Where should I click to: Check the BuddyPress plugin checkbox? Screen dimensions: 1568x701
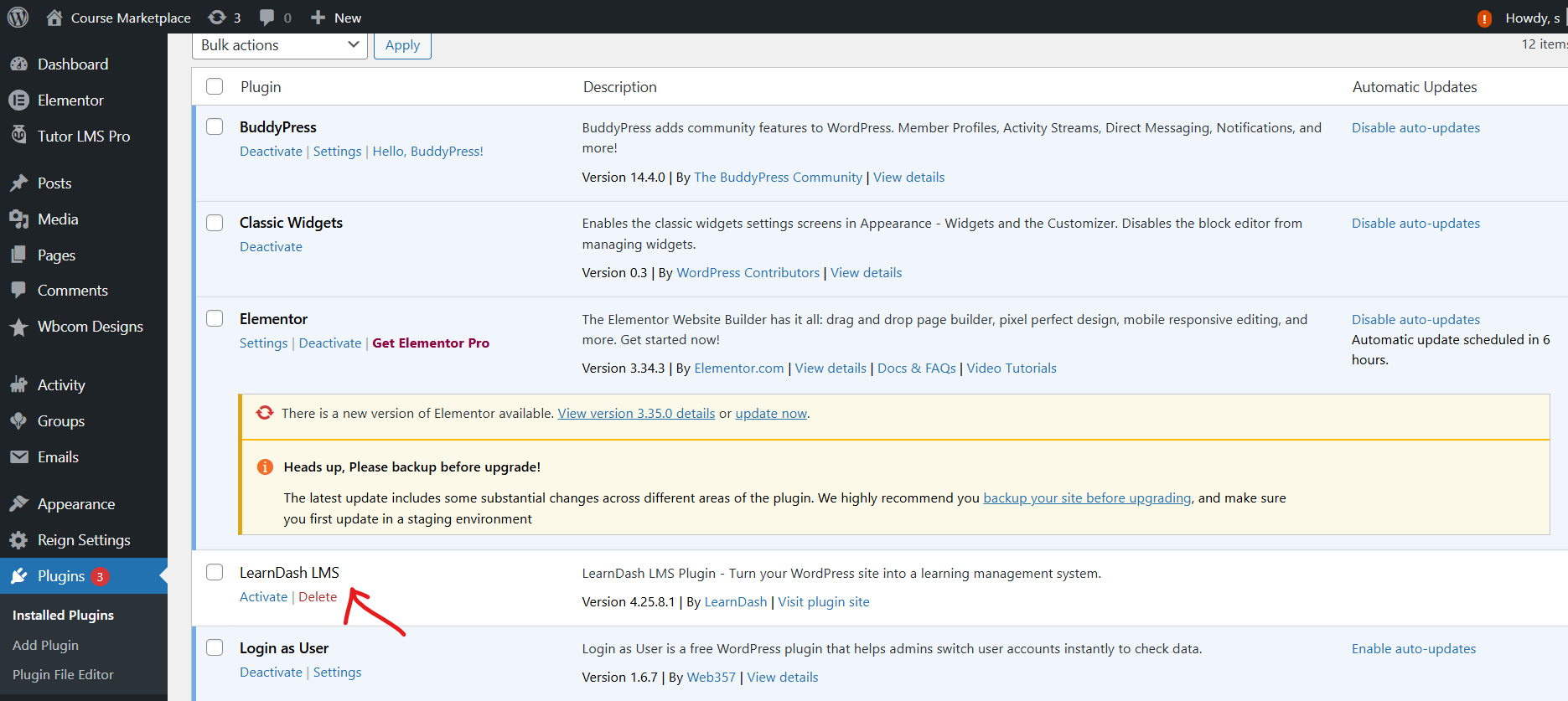215,126
